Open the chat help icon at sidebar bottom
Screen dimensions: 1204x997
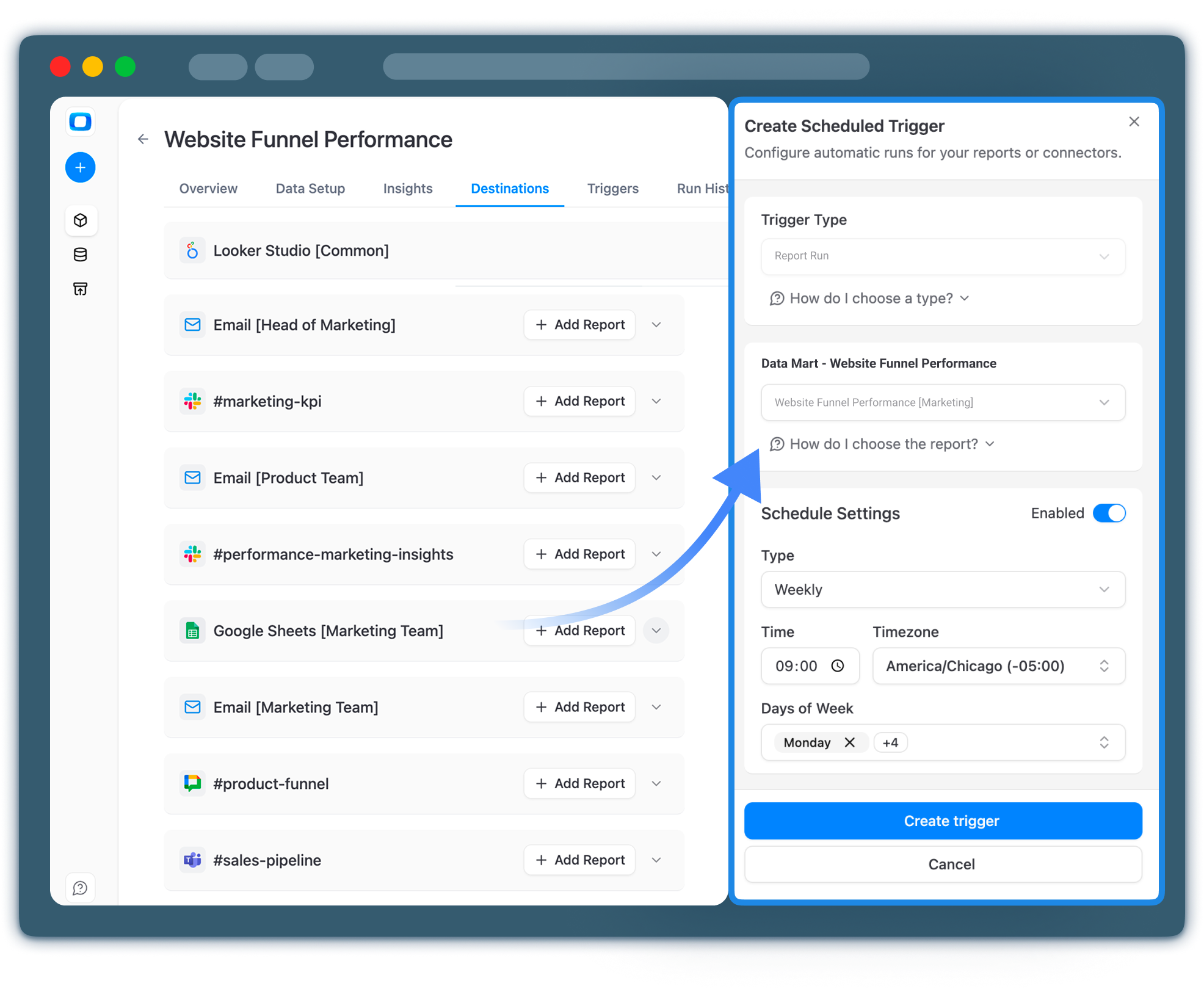(80, 888)
